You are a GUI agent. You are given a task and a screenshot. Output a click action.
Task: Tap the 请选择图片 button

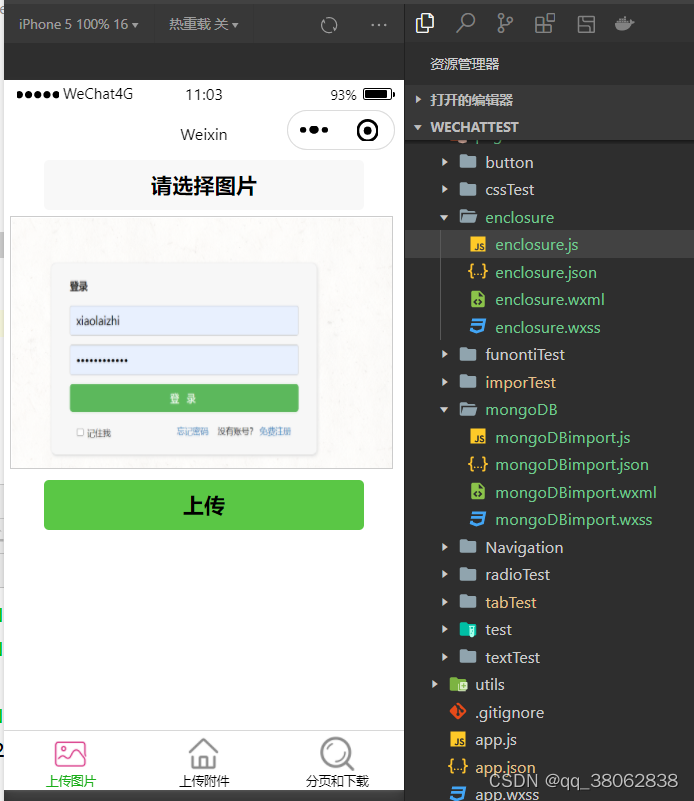(204, 185)
